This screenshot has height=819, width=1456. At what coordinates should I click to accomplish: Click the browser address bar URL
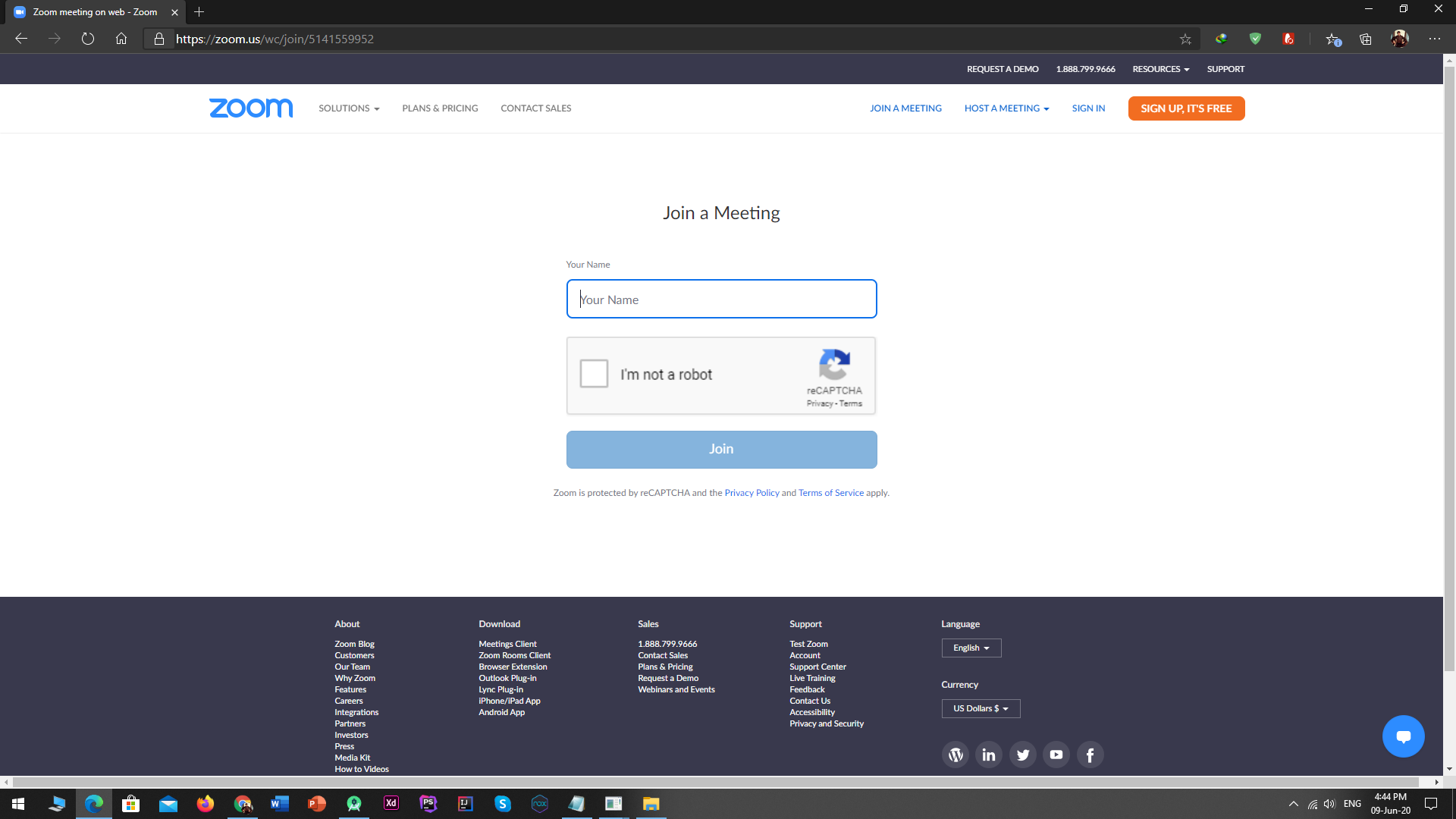275,39
